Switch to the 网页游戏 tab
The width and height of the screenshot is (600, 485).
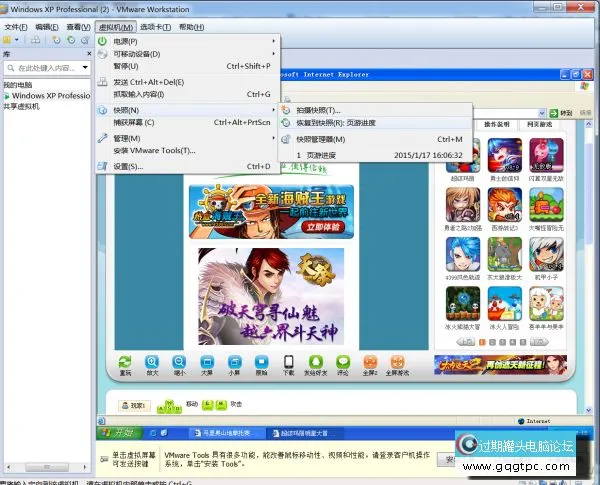coord(540,124)
